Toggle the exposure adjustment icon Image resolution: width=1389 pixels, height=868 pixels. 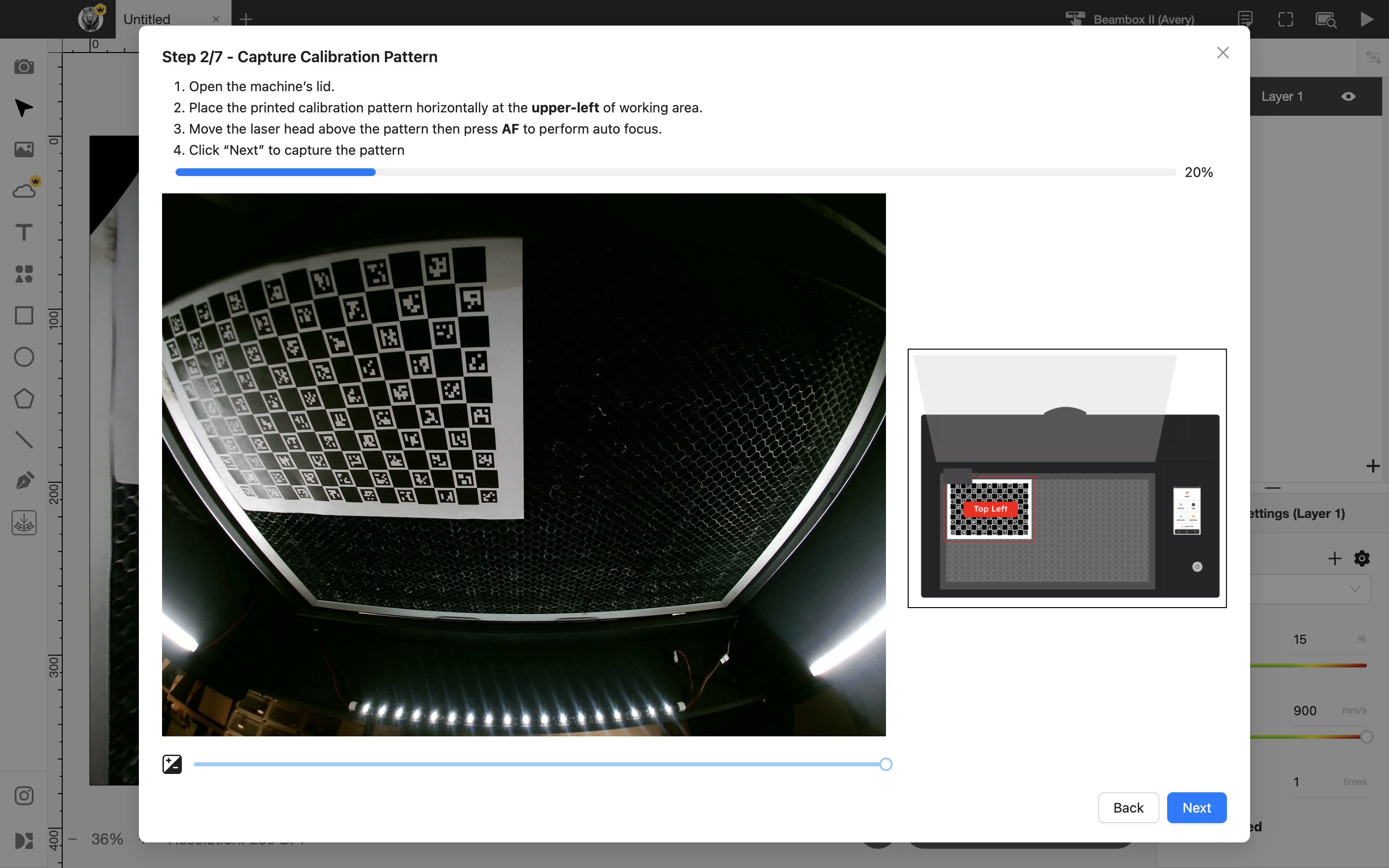click(172, 764)
